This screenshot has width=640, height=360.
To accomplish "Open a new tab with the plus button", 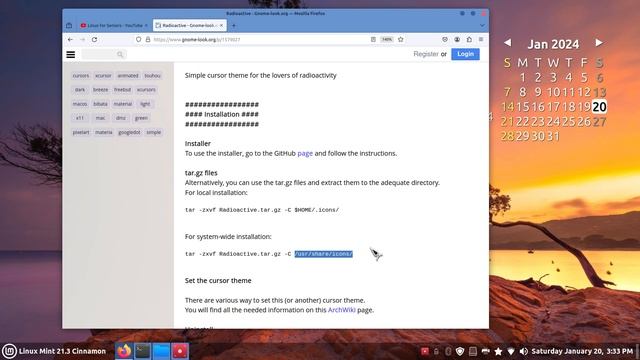I will click(x=233, y=25).
